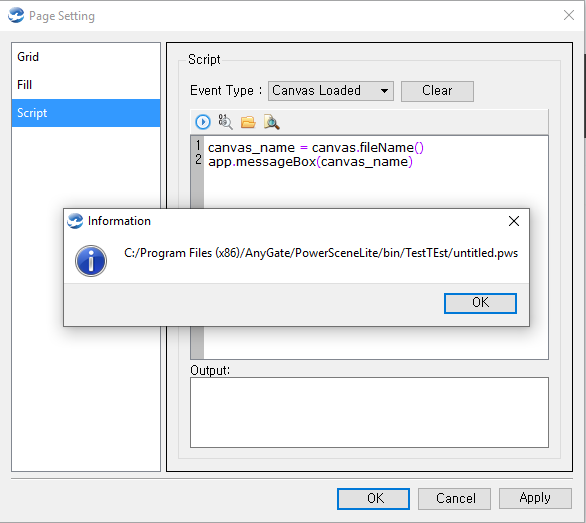Select Grid in the settings list
The width and height of the screenshot is (586, 523).
(86, 57)
